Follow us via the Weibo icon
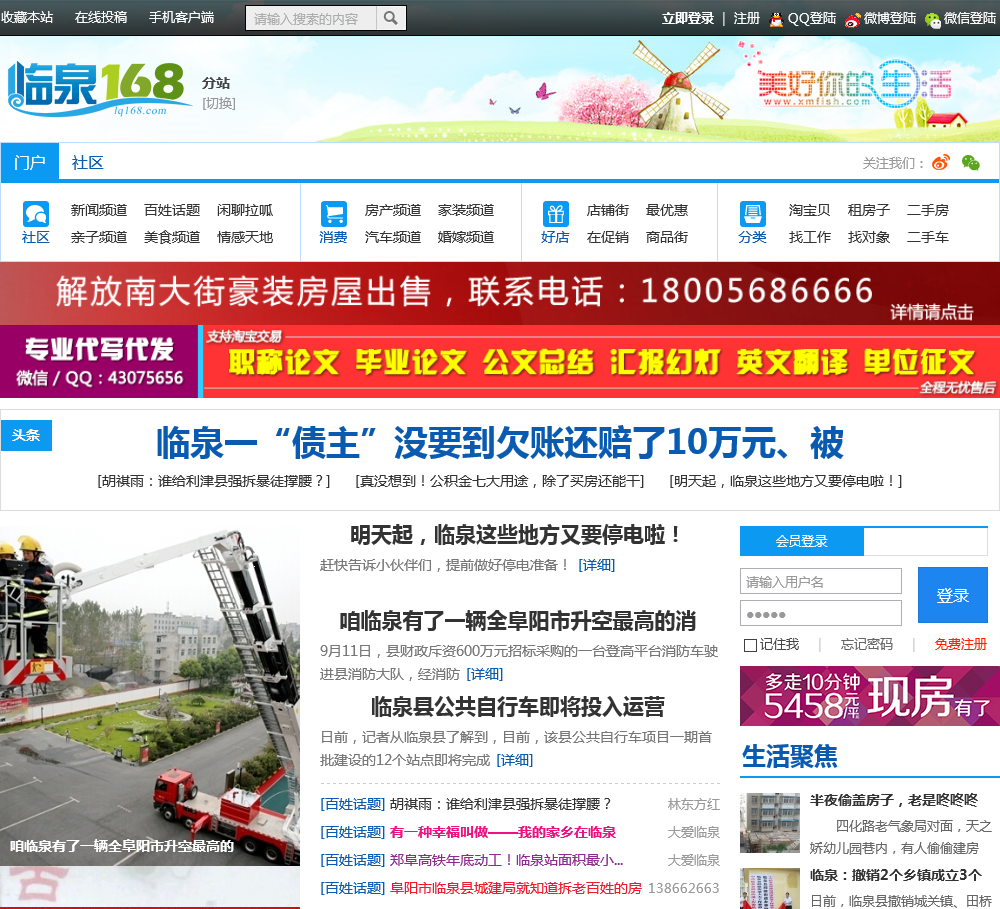This screenshot has width=1000, height=909. [941, 163]
